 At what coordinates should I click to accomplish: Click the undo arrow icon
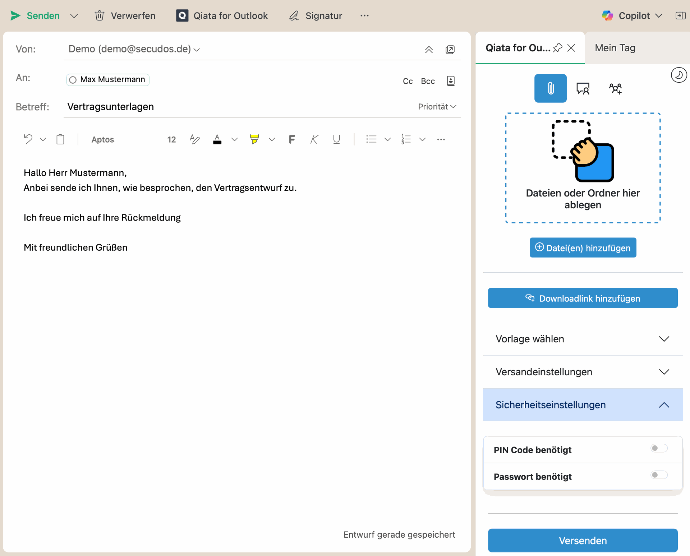tap(28, 139)
